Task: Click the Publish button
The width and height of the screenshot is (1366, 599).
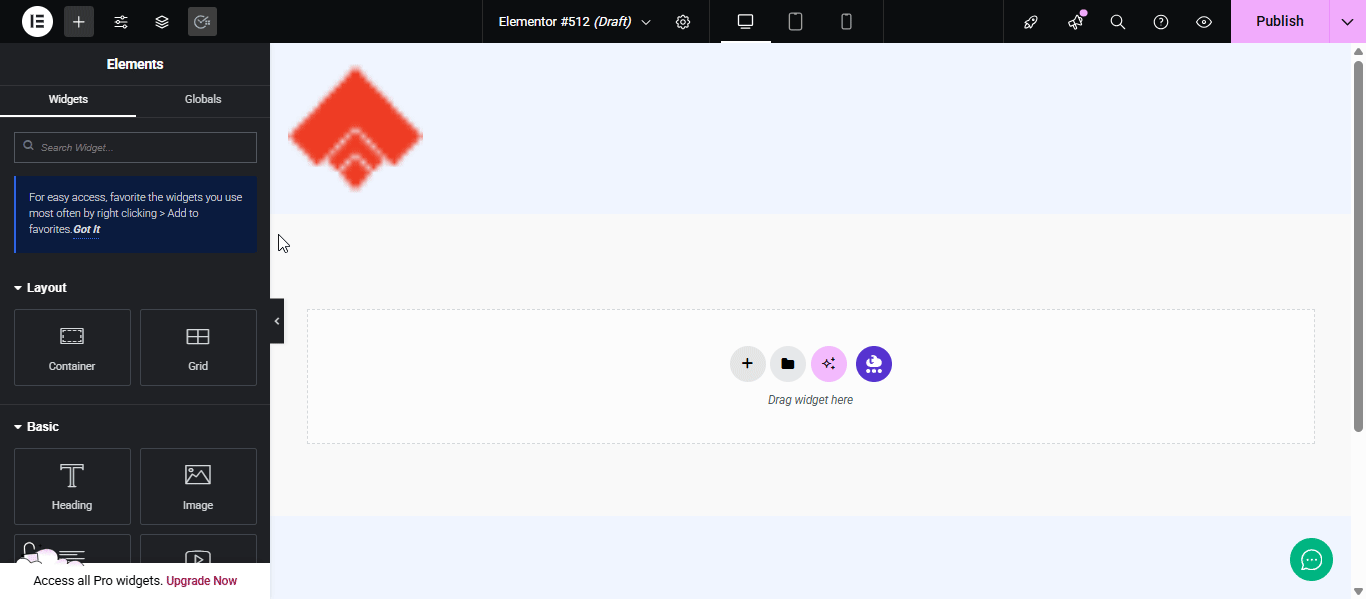Action: [1280, 21]
